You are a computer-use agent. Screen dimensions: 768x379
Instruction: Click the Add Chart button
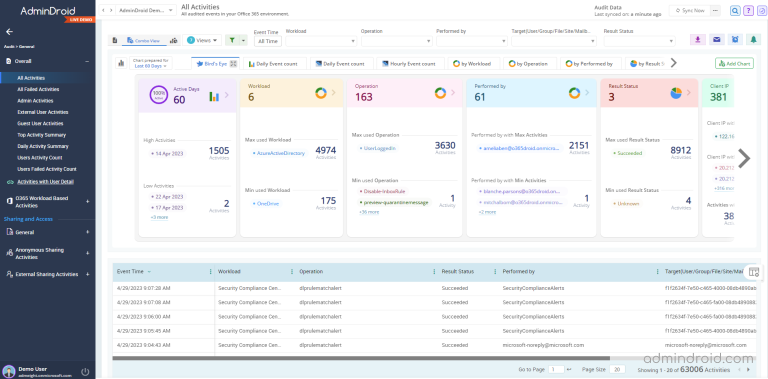[x=734, y=64]
